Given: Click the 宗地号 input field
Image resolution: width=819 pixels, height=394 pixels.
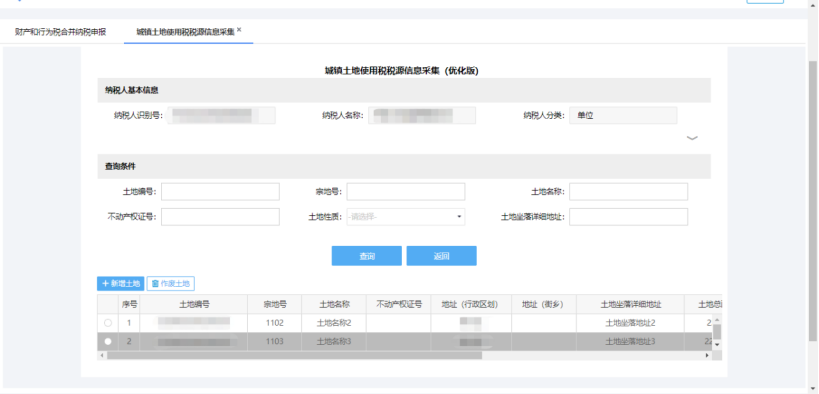Looking at the screenshot, I should (x=406, y=192).
